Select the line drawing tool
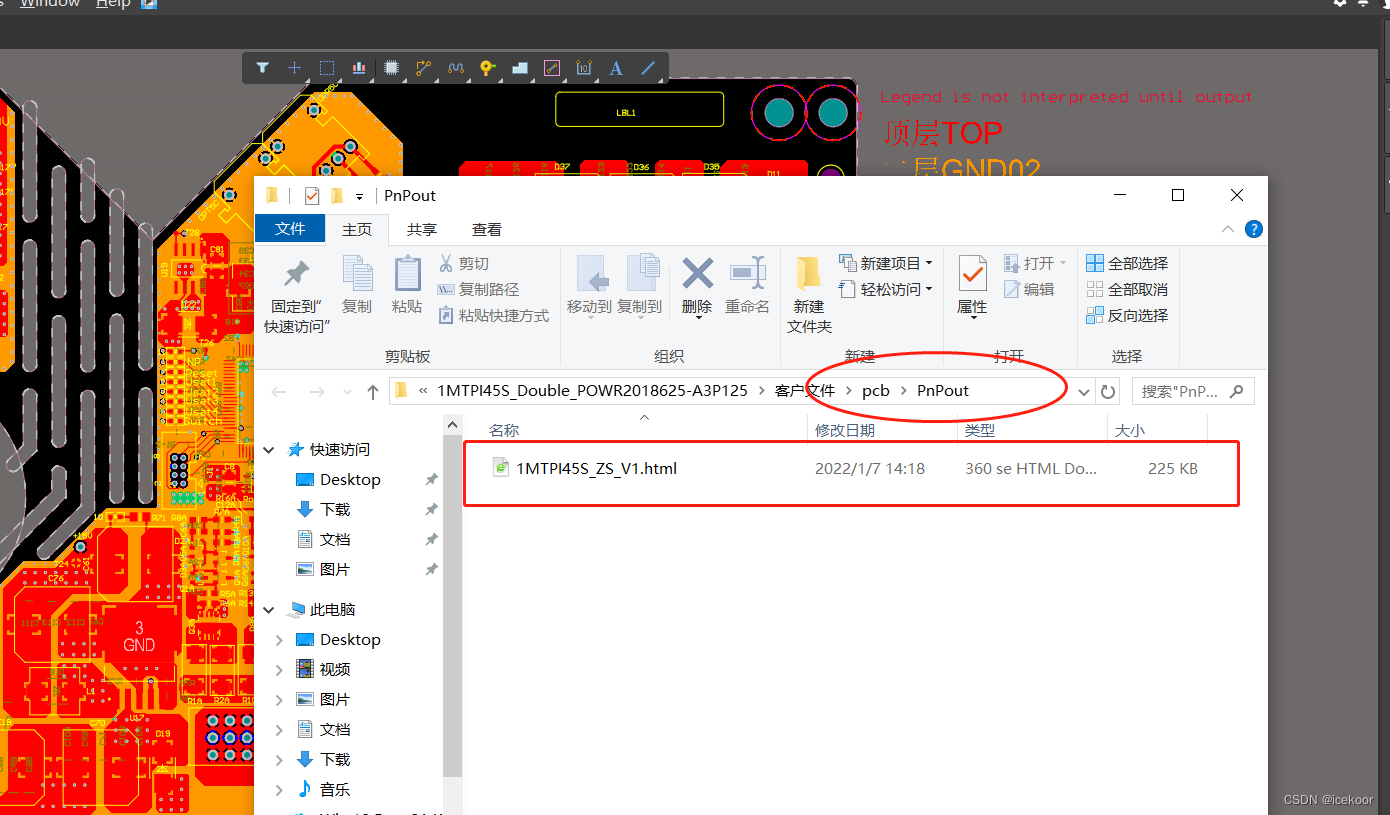This screenshot has width=1390, height=815. pos(647,68)
